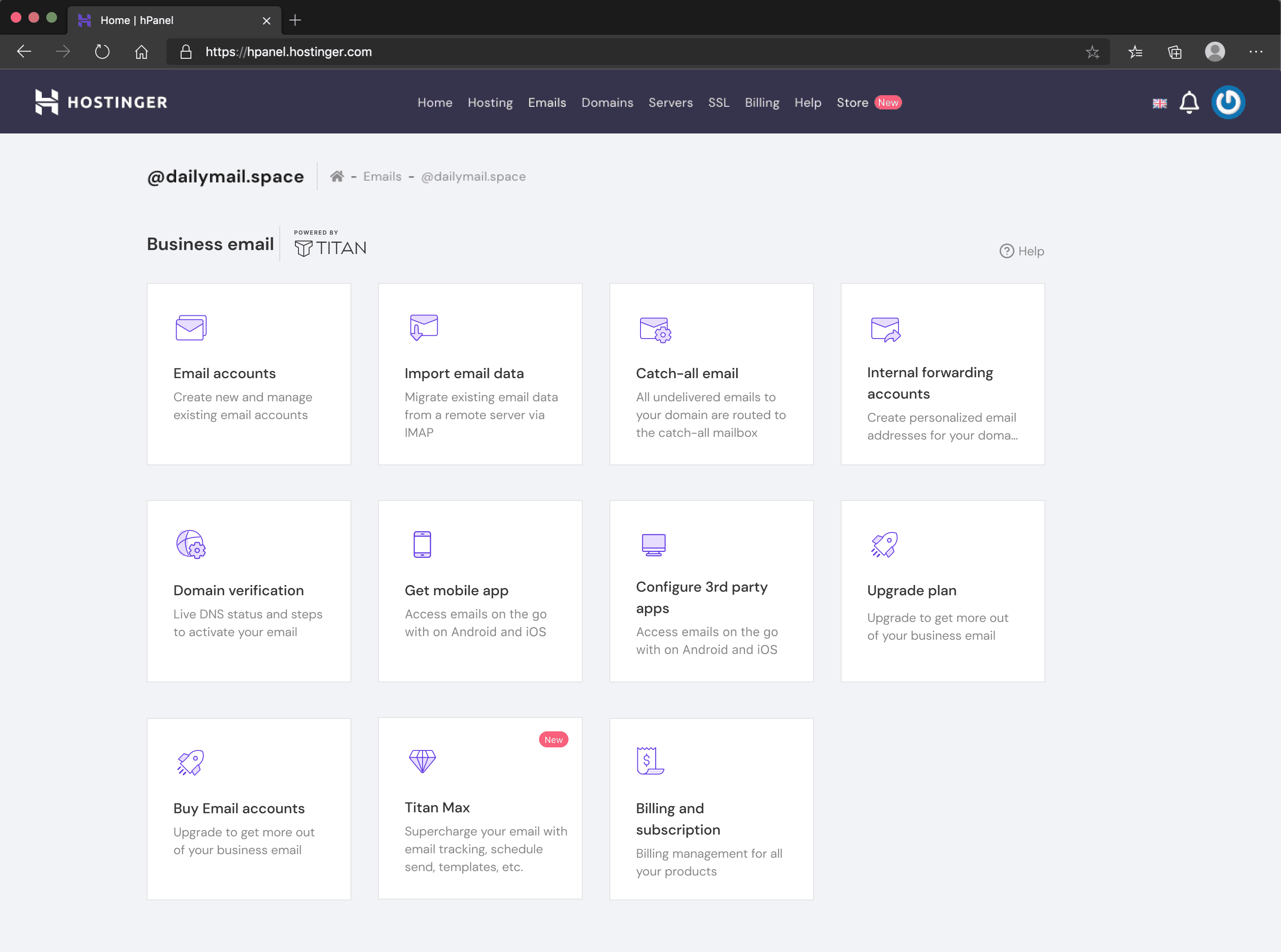
Task: Click the Titan Max diamond icon
Action: pos(423,761)
